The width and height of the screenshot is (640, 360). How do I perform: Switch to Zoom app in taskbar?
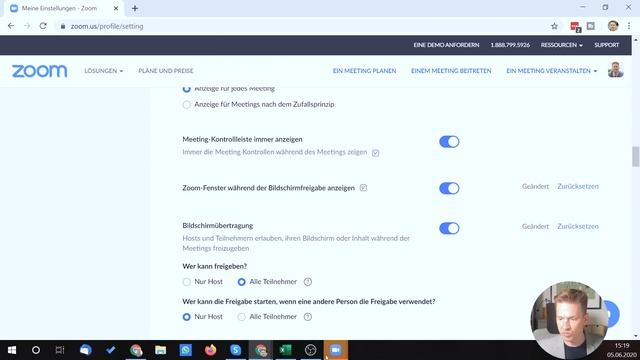[x=336, y=350]
